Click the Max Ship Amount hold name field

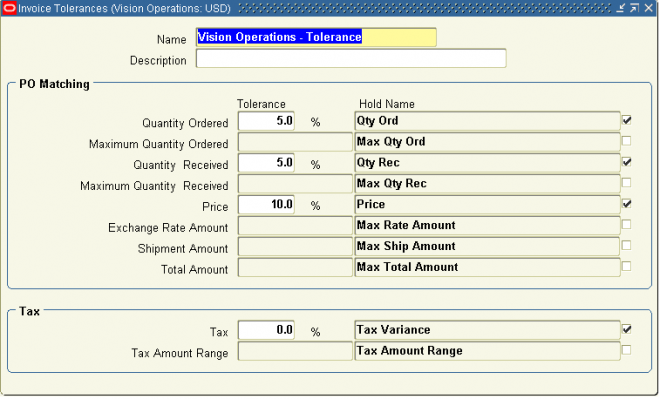pos(487,246)
